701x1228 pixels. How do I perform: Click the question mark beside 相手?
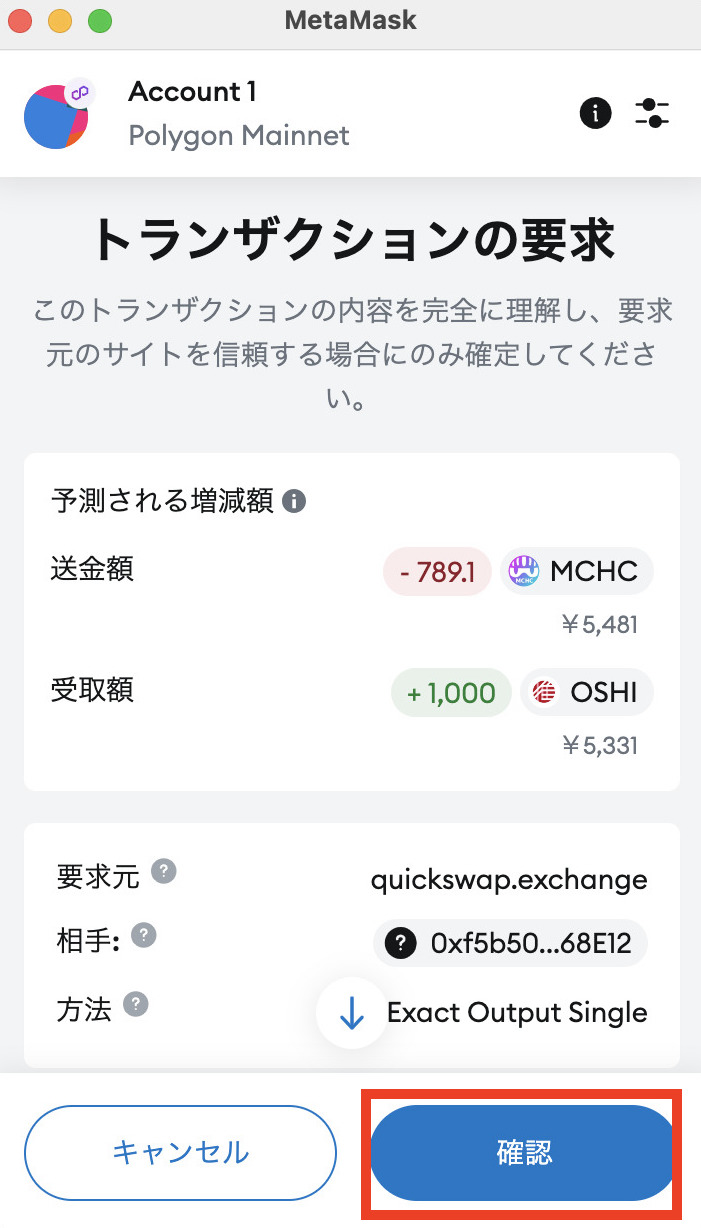point(144,936)
